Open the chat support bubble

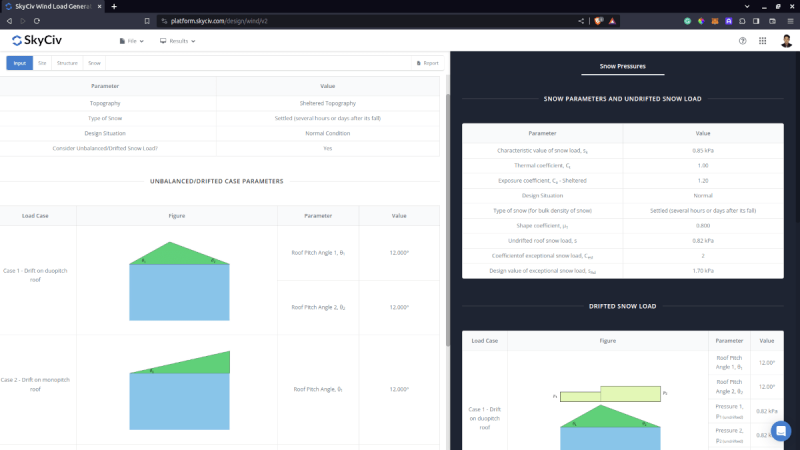click(x=781, y=430)
